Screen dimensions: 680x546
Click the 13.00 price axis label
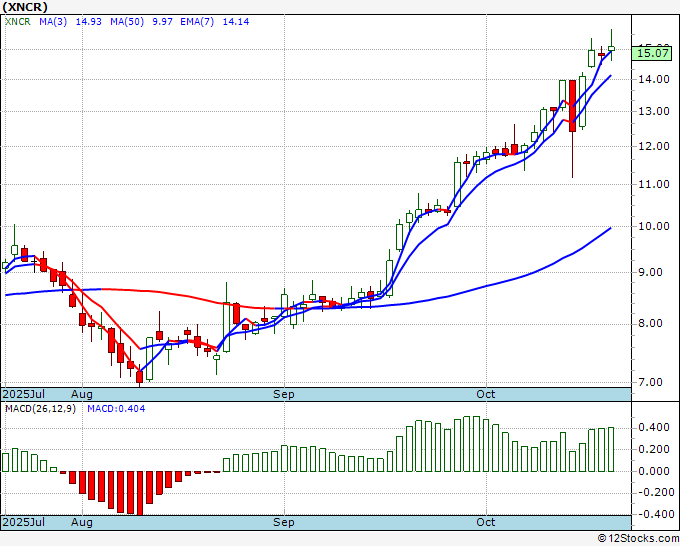(654, 111)
